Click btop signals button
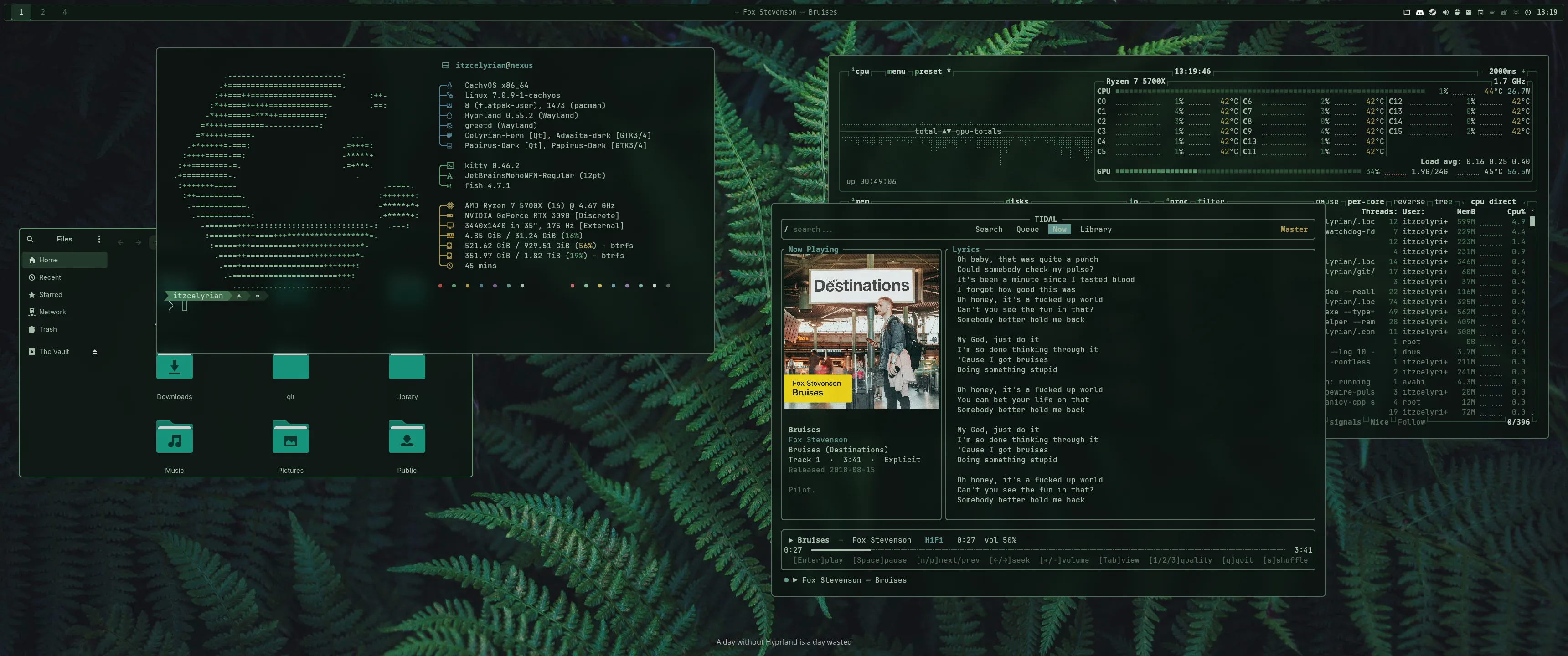1568x656 pixels. [1345, 422]
